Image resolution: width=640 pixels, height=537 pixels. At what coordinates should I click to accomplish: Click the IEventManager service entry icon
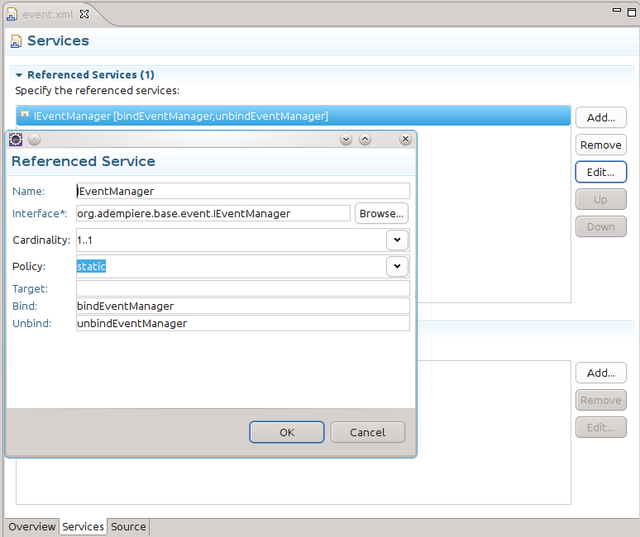click(25, 116)
